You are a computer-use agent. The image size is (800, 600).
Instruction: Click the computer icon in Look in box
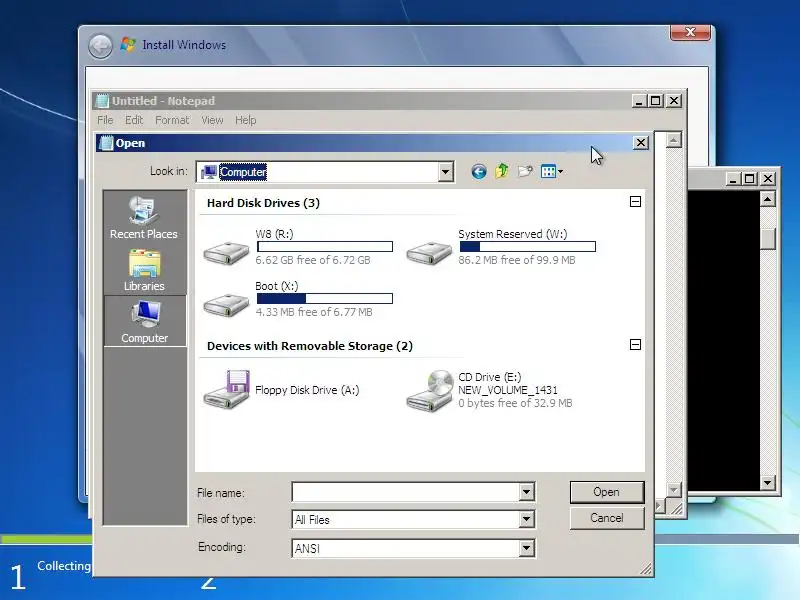click(209, 172)
